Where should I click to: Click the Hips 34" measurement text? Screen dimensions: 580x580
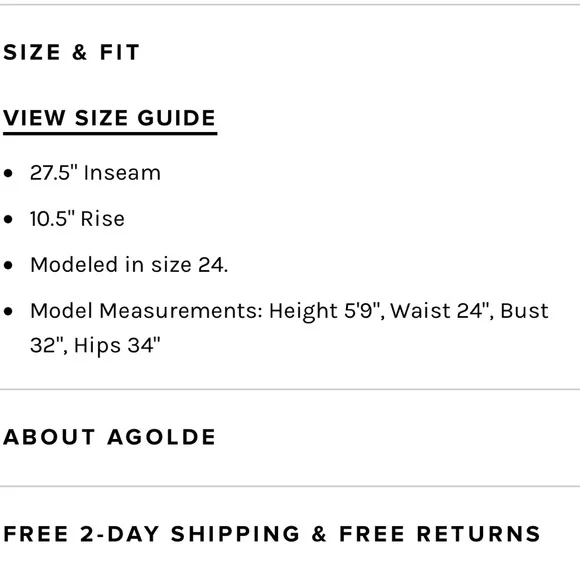click(117, 345)
